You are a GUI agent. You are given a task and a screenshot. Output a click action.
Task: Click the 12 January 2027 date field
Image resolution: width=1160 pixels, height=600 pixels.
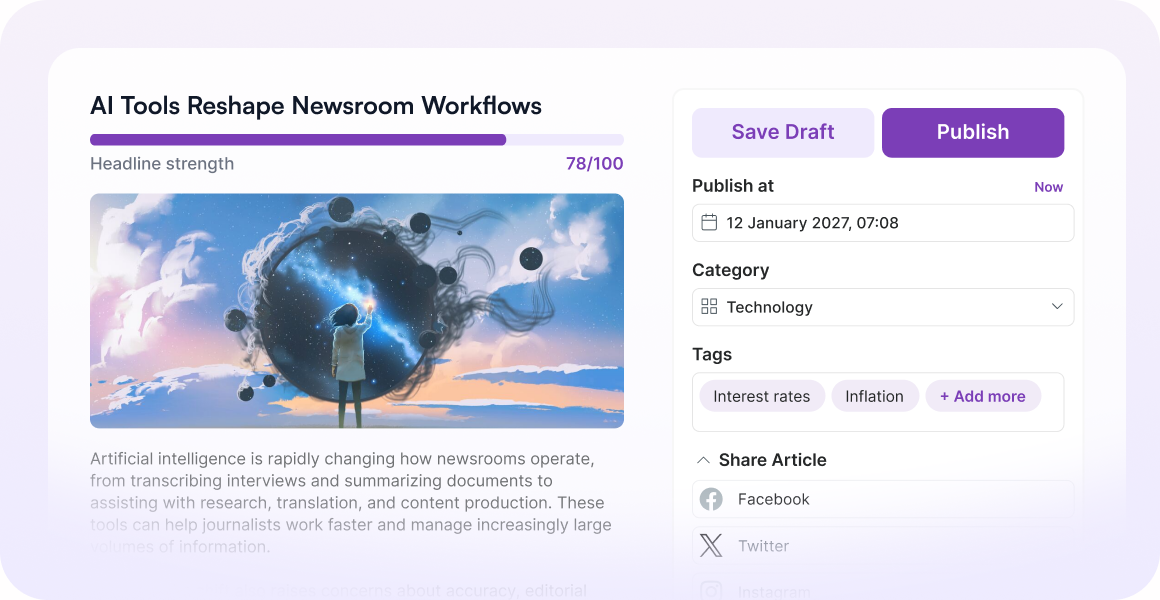coord(883,223)
